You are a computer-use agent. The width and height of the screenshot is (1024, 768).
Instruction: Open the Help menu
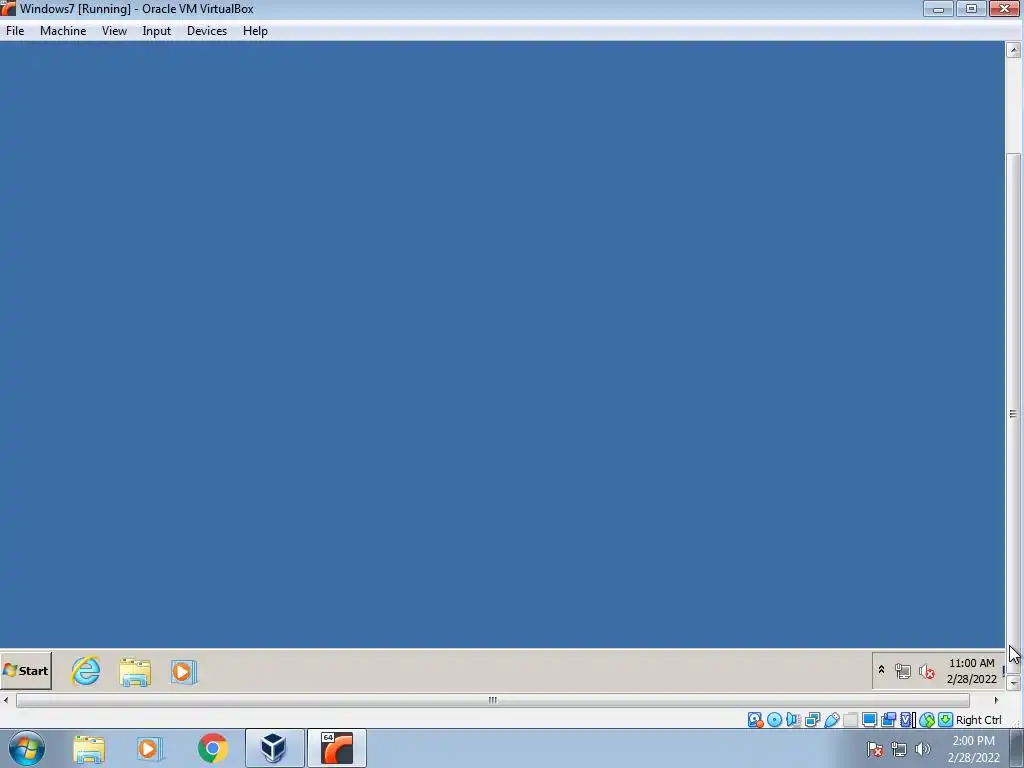255,31
